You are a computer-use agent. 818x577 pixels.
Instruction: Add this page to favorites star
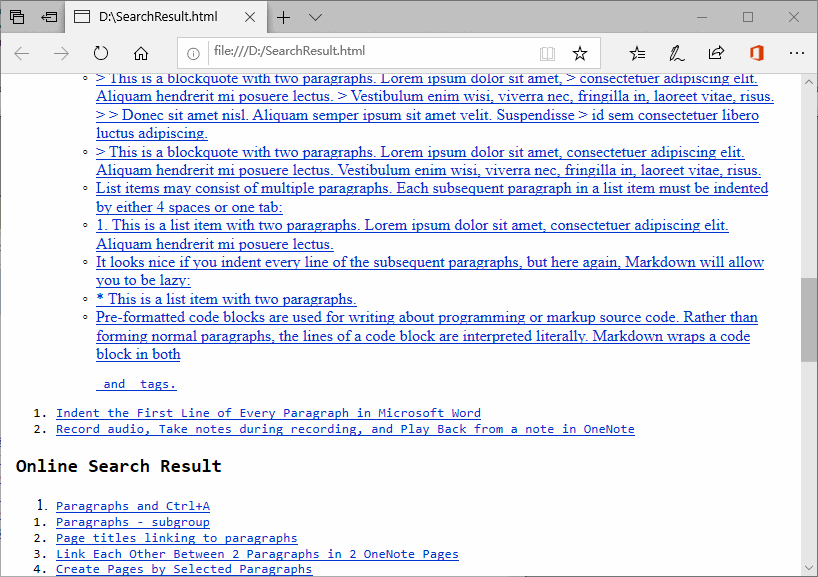580,53
